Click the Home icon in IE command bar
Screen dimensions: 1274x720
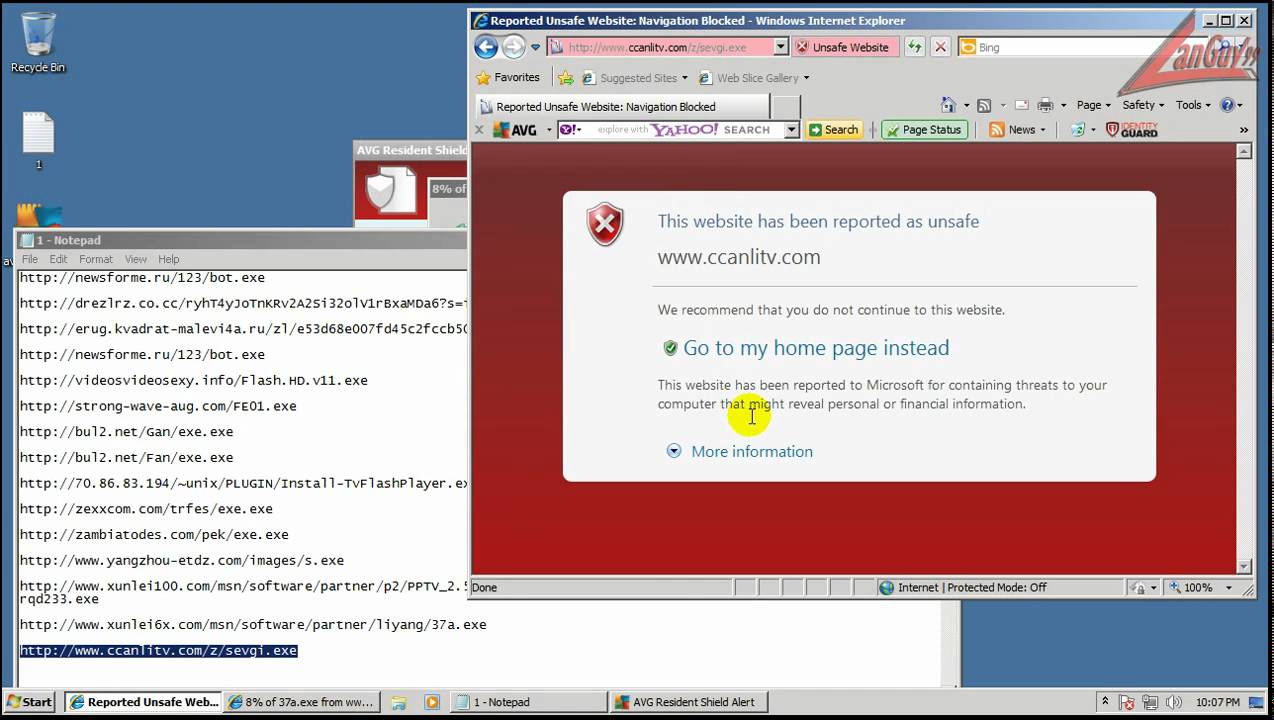[948, 105]
